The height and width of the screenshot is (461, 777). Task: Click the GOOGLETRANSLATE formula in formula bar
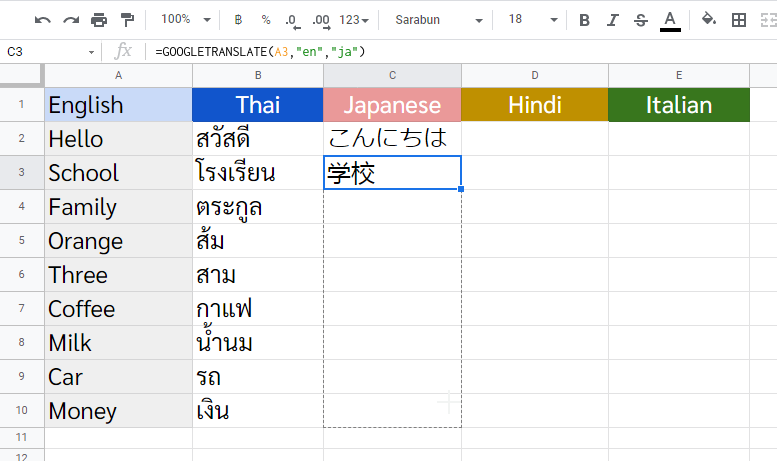(260, 52)
